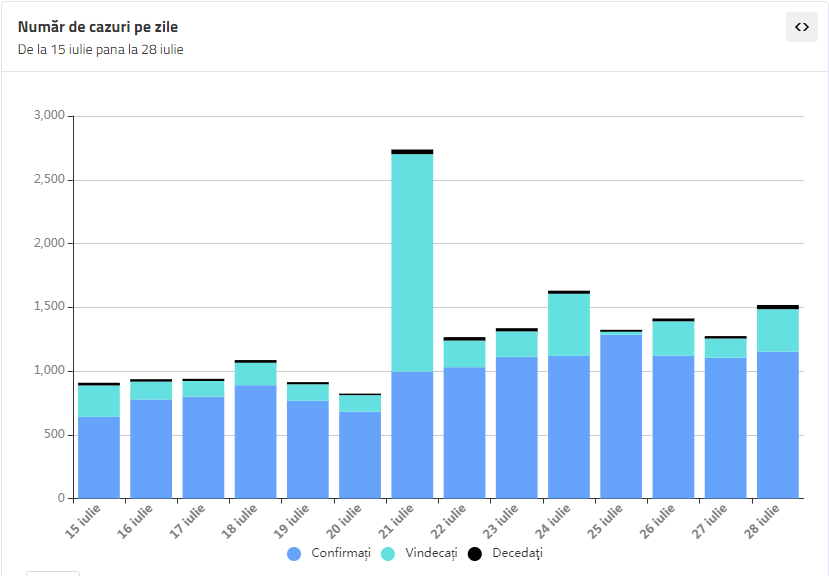Image resolution: width=829 pixels, height=576 pixels.
Task: Click the black Decedați cap on 21 iulie
Action: click(412, 152)
